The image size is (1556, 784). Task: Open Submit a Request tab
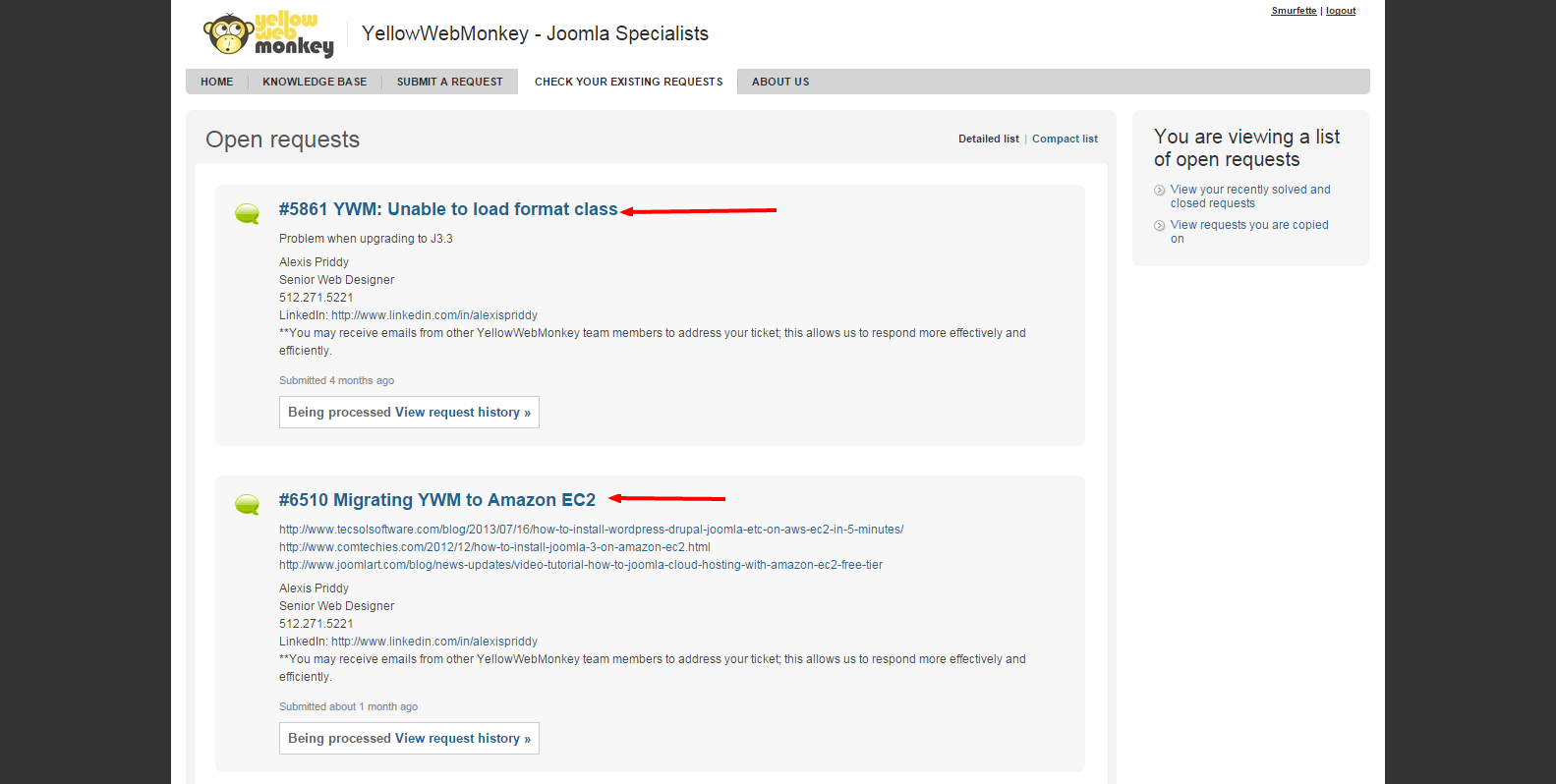[450, 82]
